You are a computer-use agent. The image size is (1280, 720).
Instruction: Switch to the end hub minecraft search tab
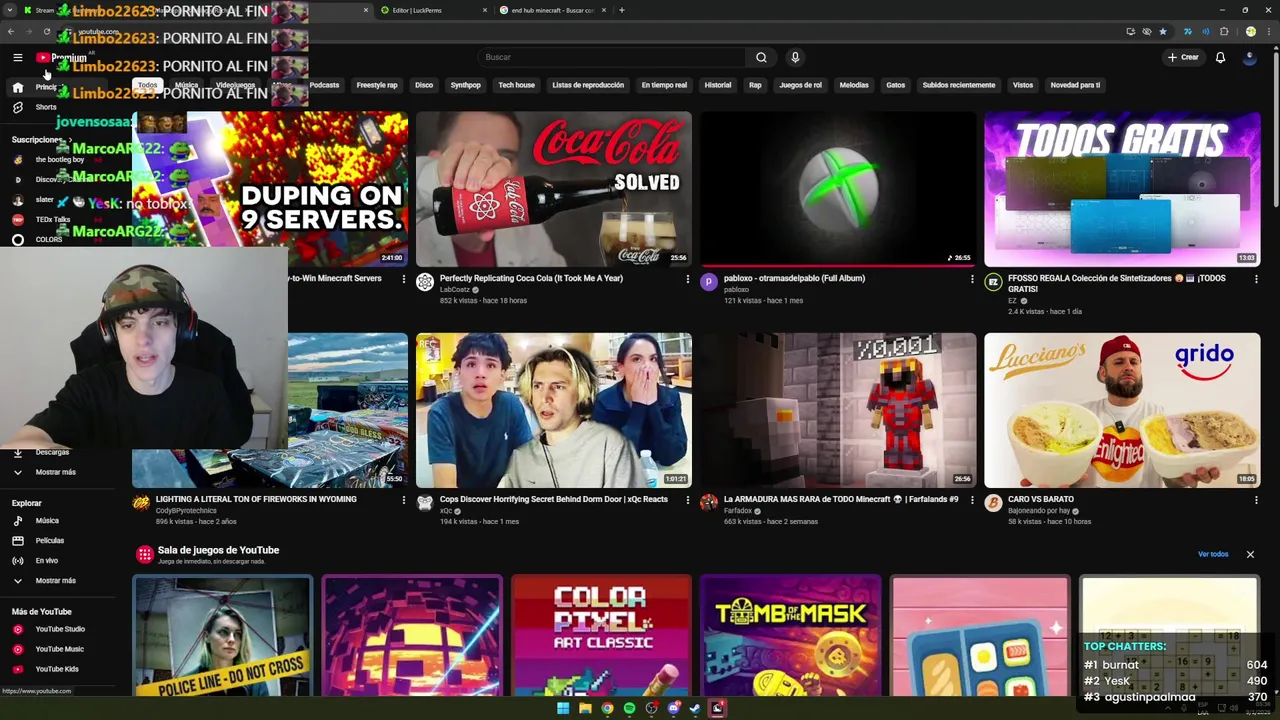(552, 10)
